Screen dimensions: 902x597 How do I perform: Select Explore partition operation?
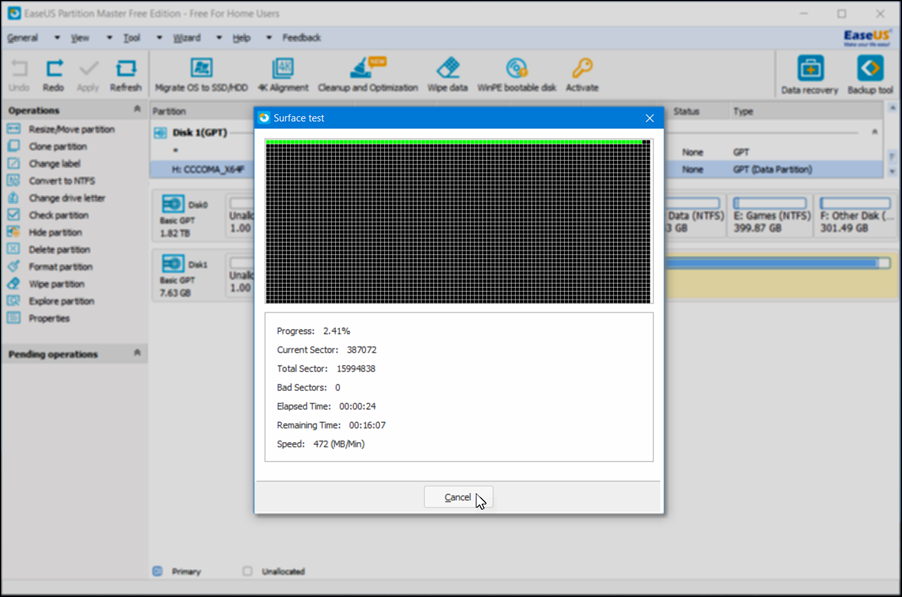pos(62,302)
